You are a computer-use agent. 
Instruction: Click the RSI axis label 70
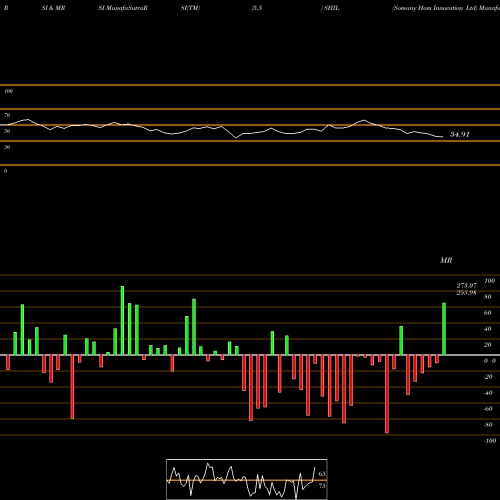click(x=7, y=115)
